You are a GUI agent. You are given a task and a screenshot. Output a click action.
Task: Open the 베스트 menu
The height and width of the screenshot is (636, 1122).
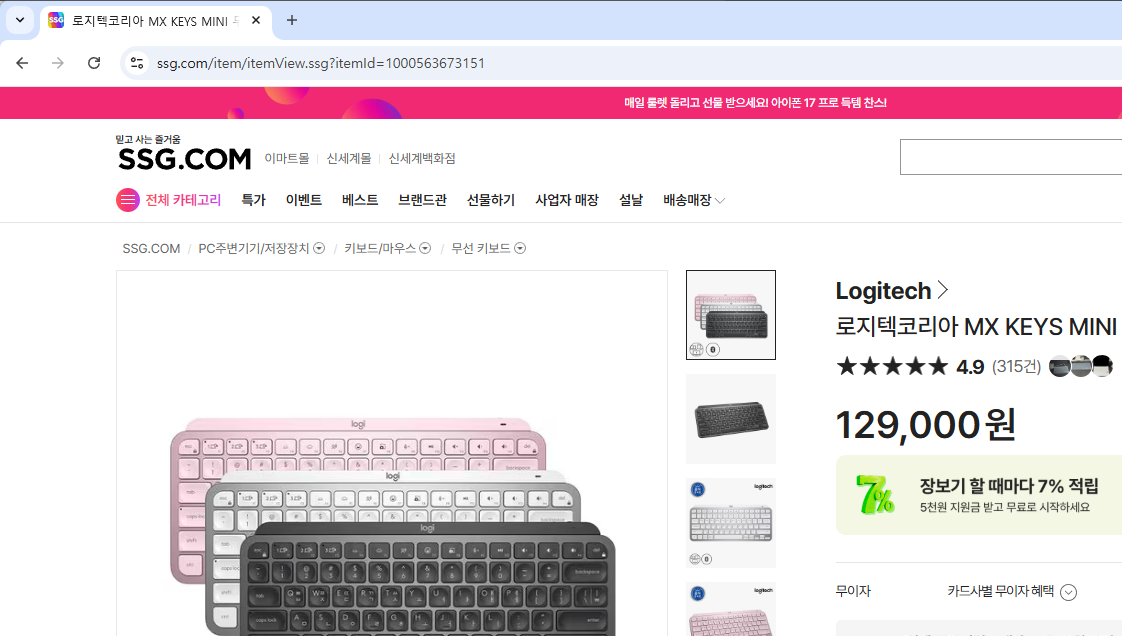360,200
